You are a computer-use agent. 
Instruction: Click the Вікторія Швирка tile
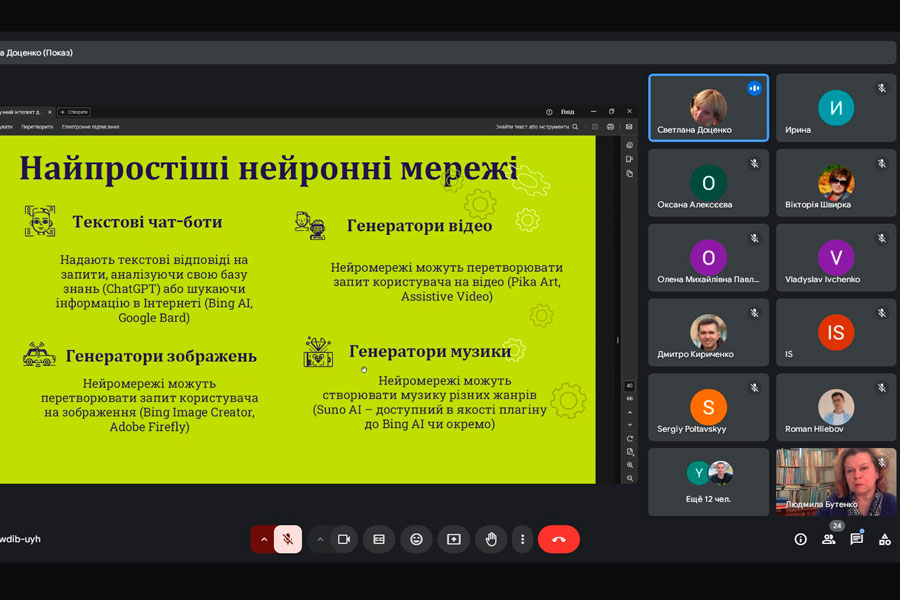click(x=836, y=183)
